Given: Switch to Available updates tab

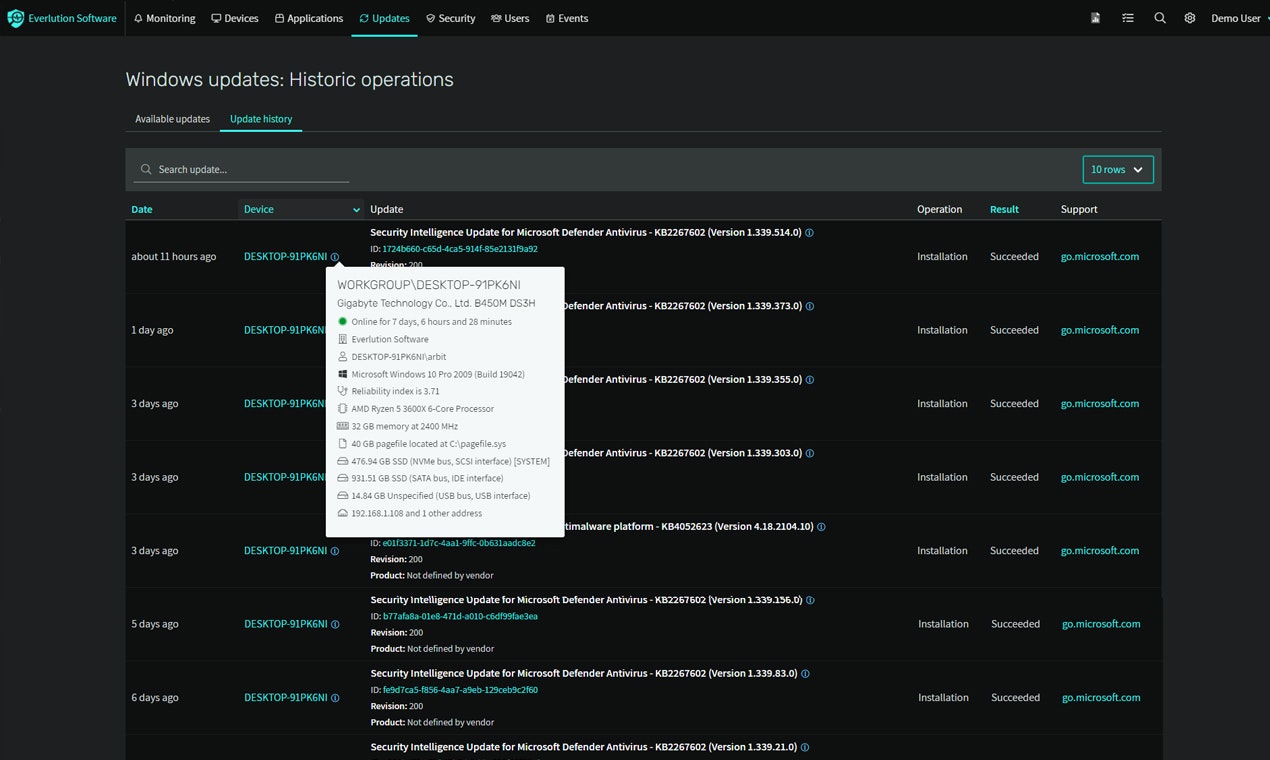Looking at the screenshot, I should (x=172, y=119).
